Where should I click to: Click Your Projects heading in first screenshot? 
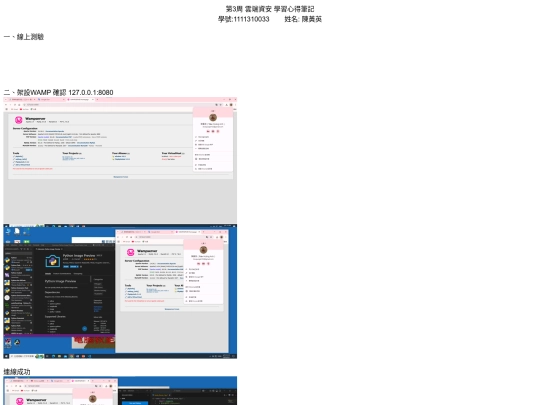pyautogui.click(x=72, y=153)
